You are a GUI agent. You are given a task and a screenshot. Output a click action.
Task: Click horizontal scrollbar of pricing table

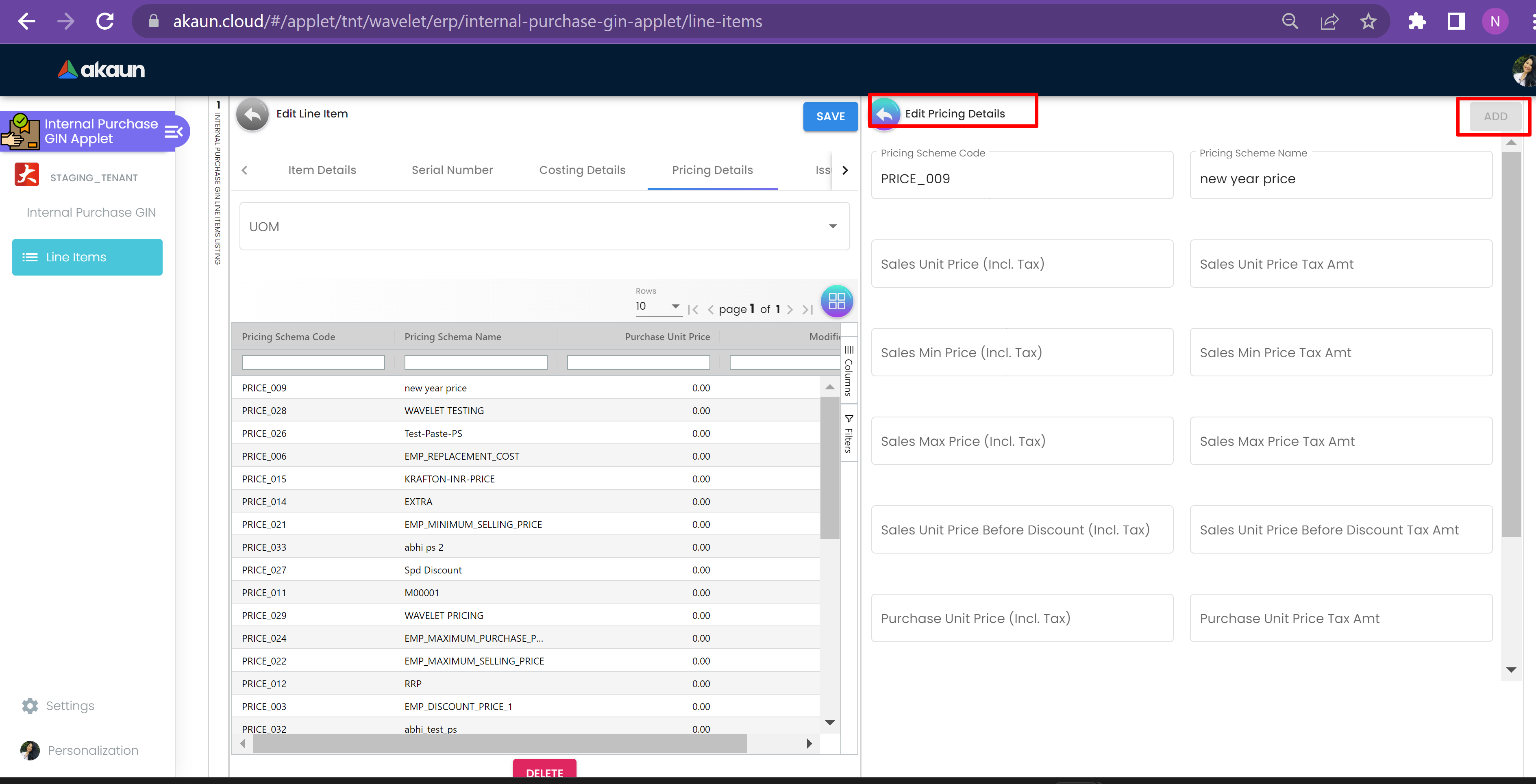(x=500, y=743)
